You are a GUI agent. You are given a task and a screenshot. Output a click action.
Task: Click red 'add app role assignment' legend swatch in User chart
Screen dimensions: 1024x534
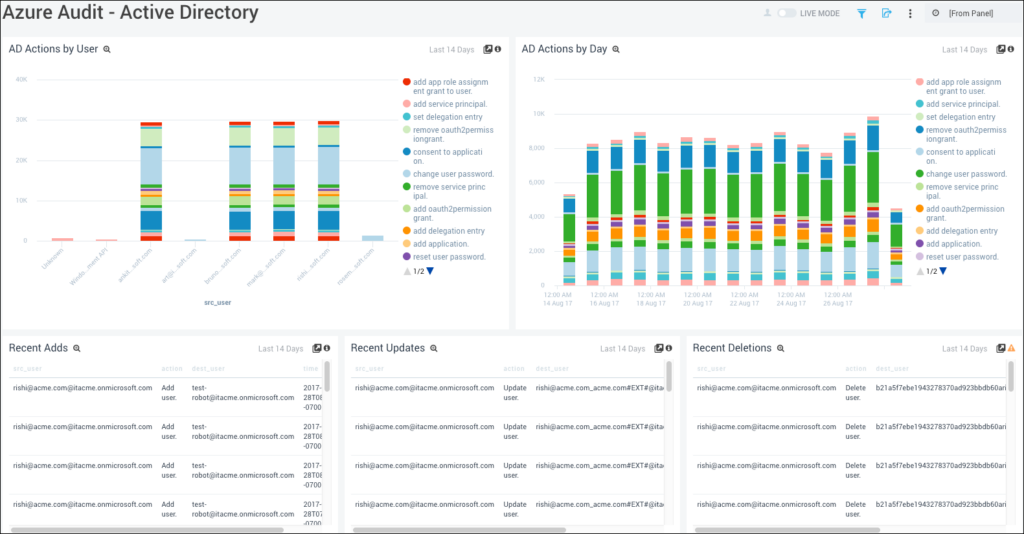pos(406,82)
